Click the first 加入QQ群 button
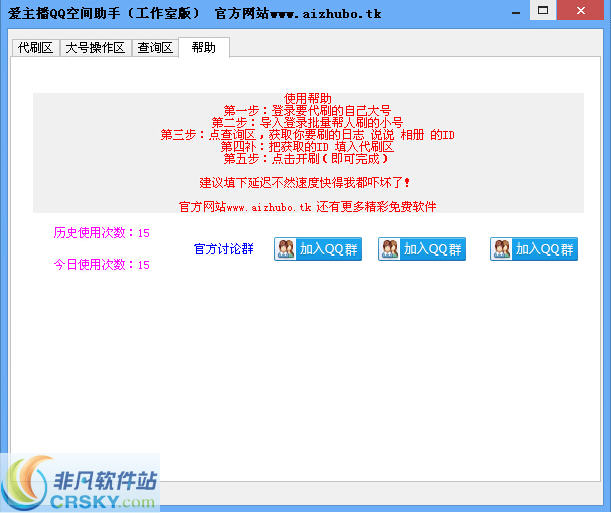 click(x=318, y=249)
